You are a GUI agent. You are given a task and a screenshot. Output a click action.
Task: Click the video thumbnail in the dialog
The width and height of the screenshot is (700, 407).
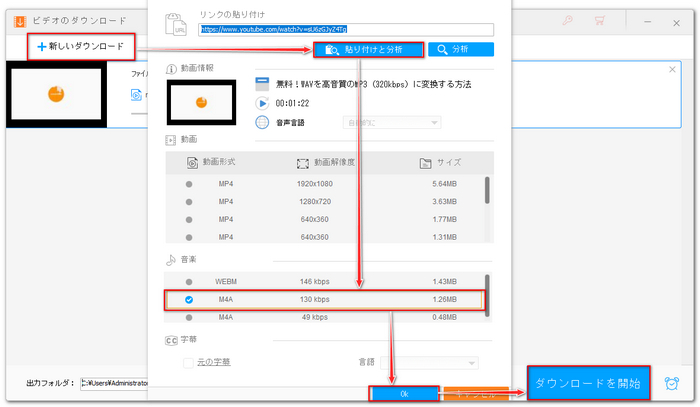point(201,103)
